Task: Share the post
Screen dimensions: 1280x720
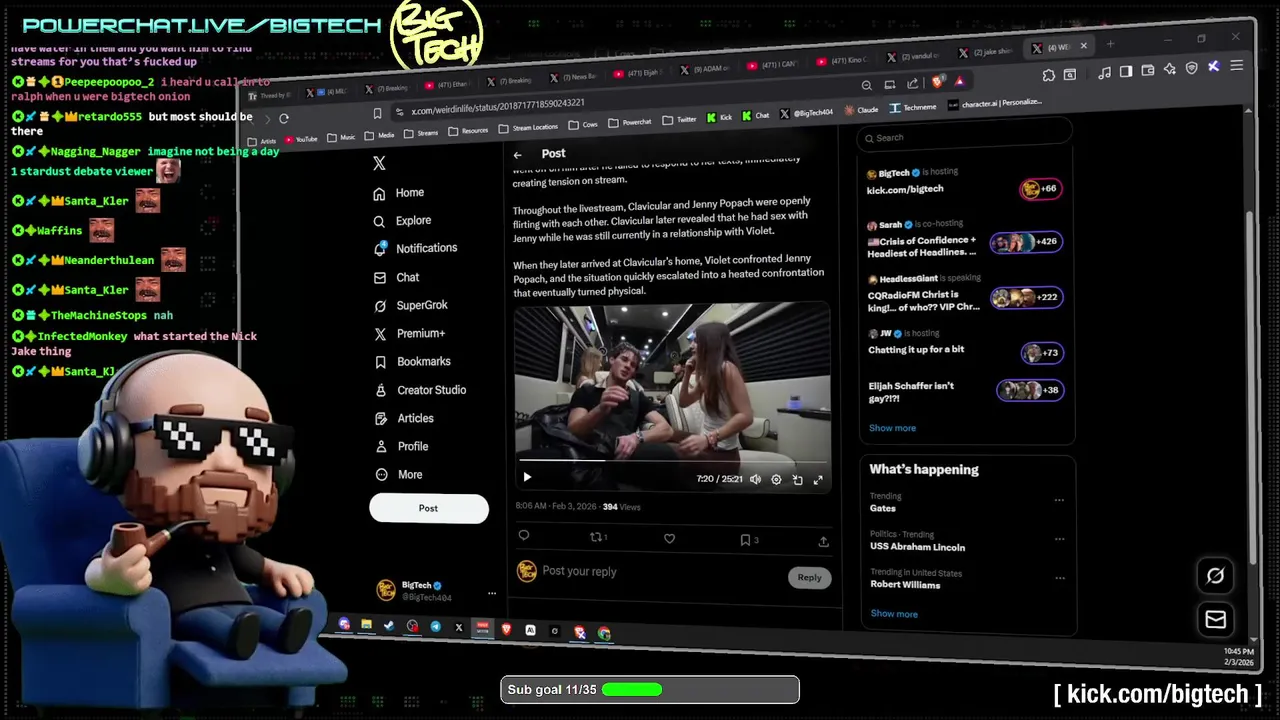Action: click(823, 541)
